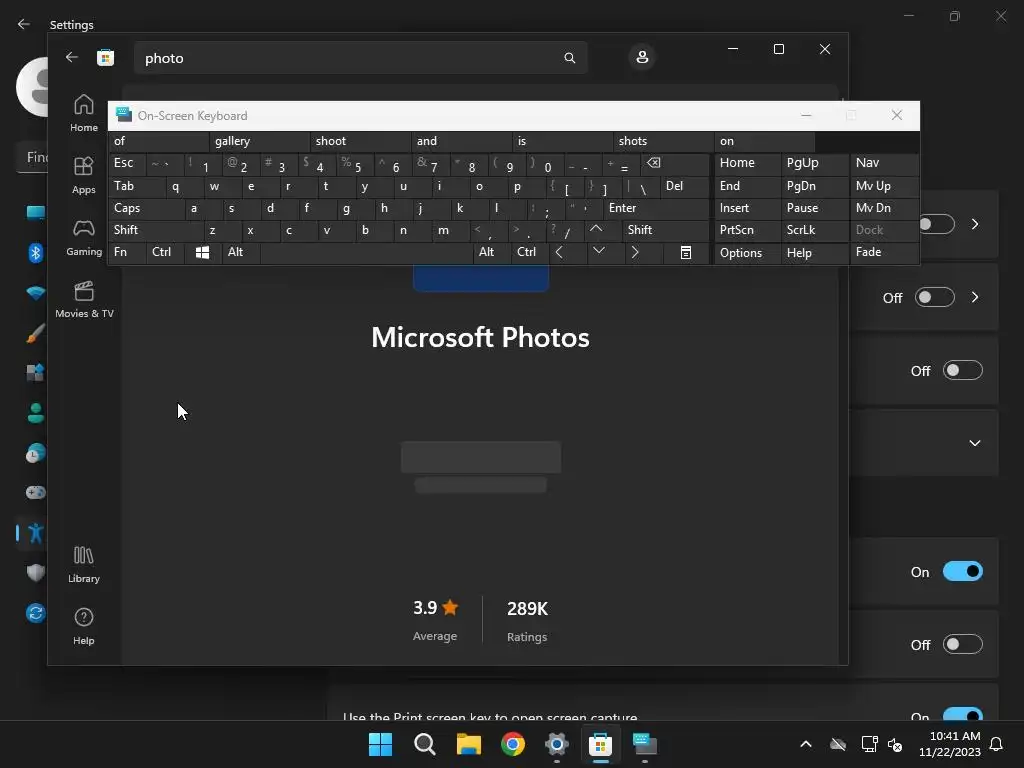Toggle the first Off switch with chevron
Viewport: 1024px width, 768px height.
click(935, 298)
